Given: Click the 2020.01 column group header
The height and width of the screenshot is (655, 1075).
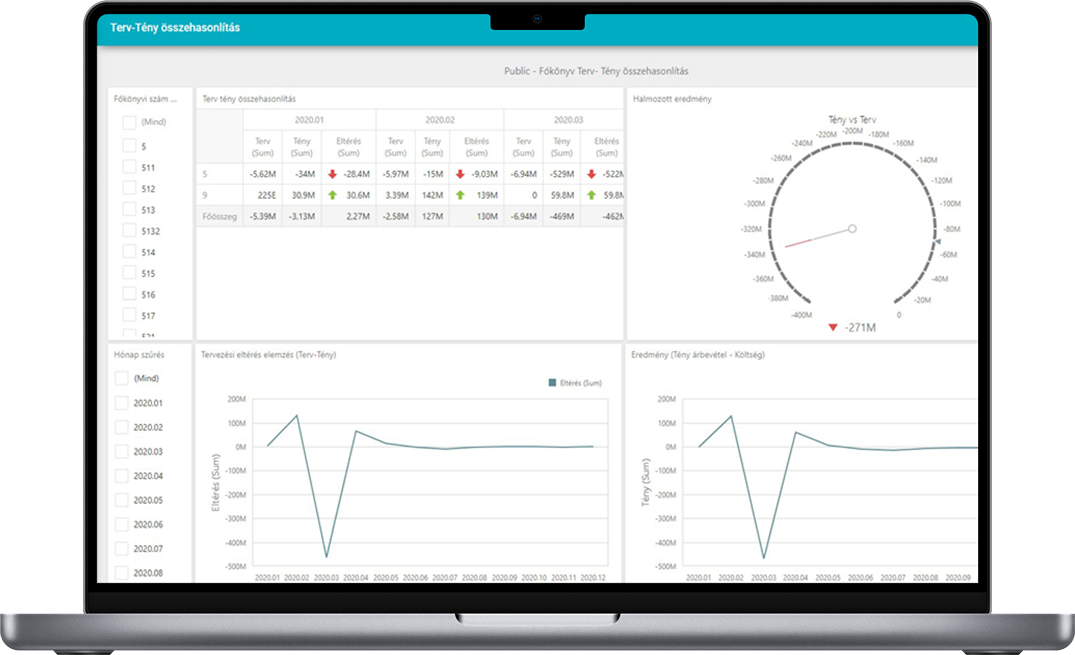Looking at the screenshot, I should 309,120.
